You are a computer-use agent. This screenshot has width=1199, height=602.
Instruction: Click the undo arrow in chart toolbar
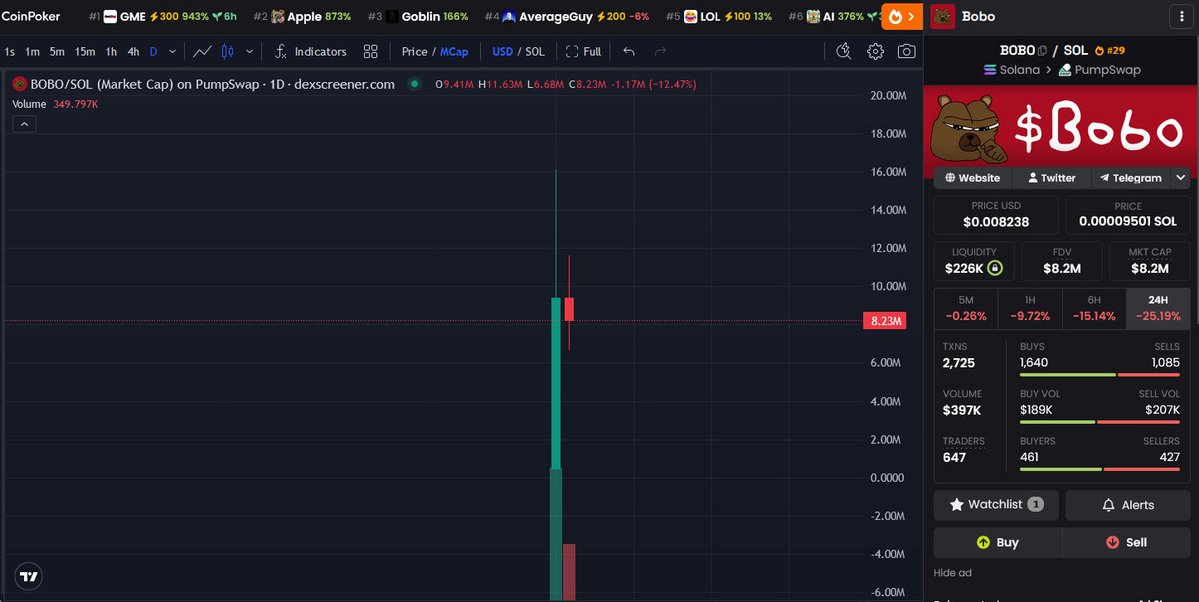[629, 51]
